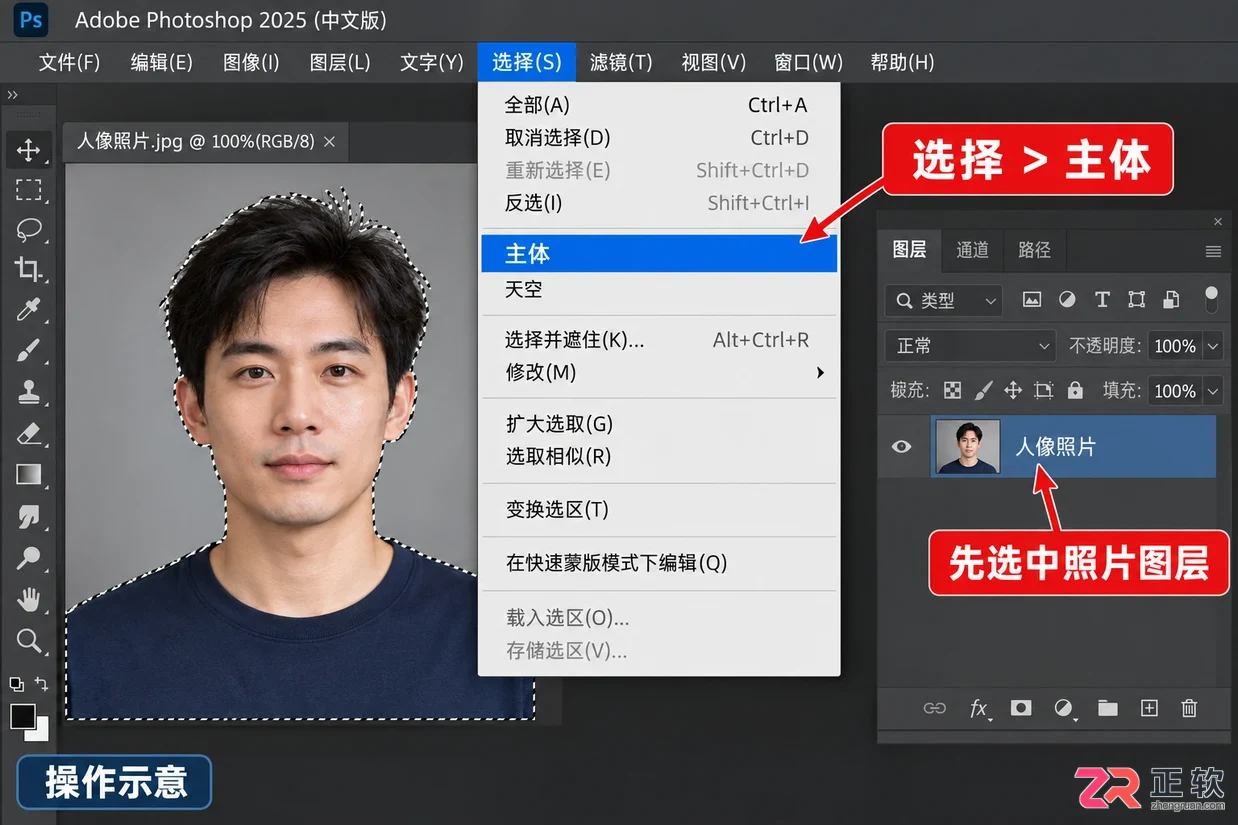Choose 扩大选取(G) menu entry
1238x825 pixels.
(658, 424)
